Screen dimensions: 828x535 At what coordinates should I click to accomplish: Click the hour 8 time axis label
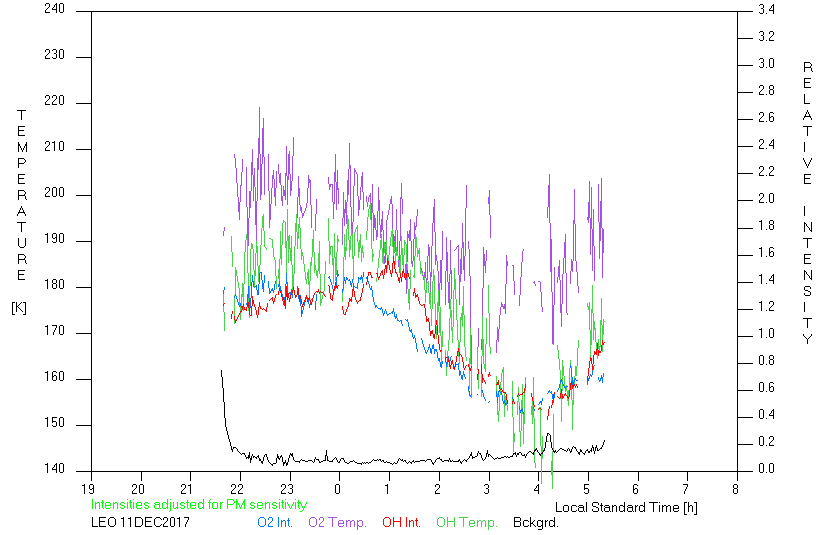point(736,489)
